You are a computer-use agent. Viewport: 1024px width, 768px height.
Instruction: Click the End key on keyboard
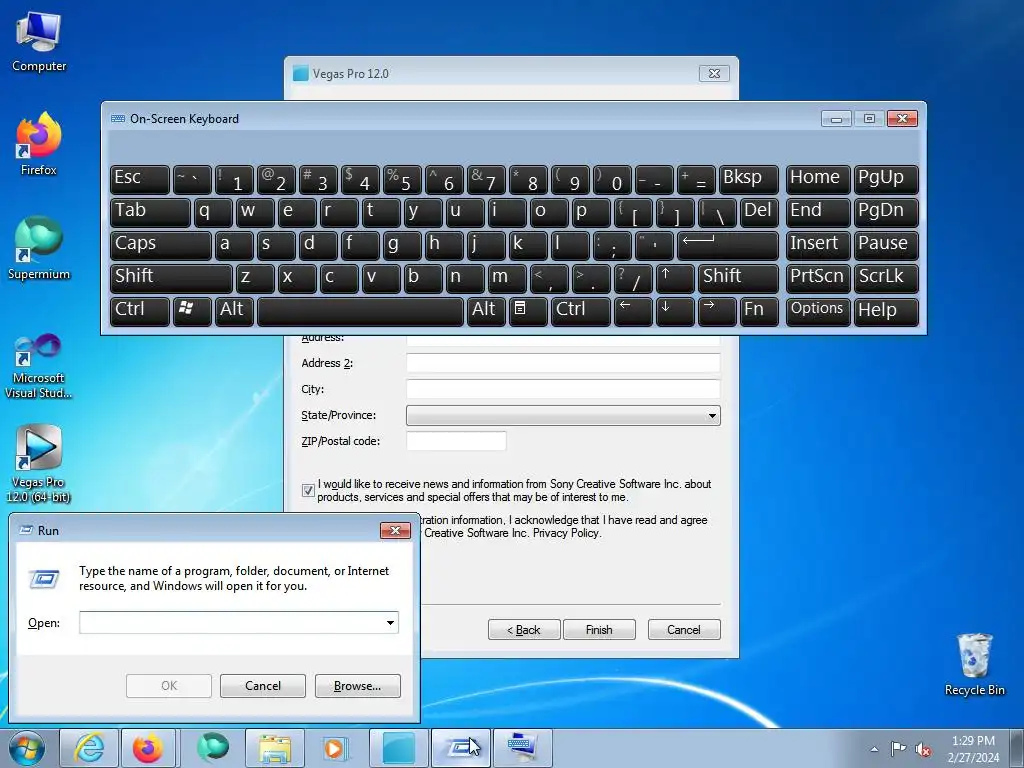(818, 213)
